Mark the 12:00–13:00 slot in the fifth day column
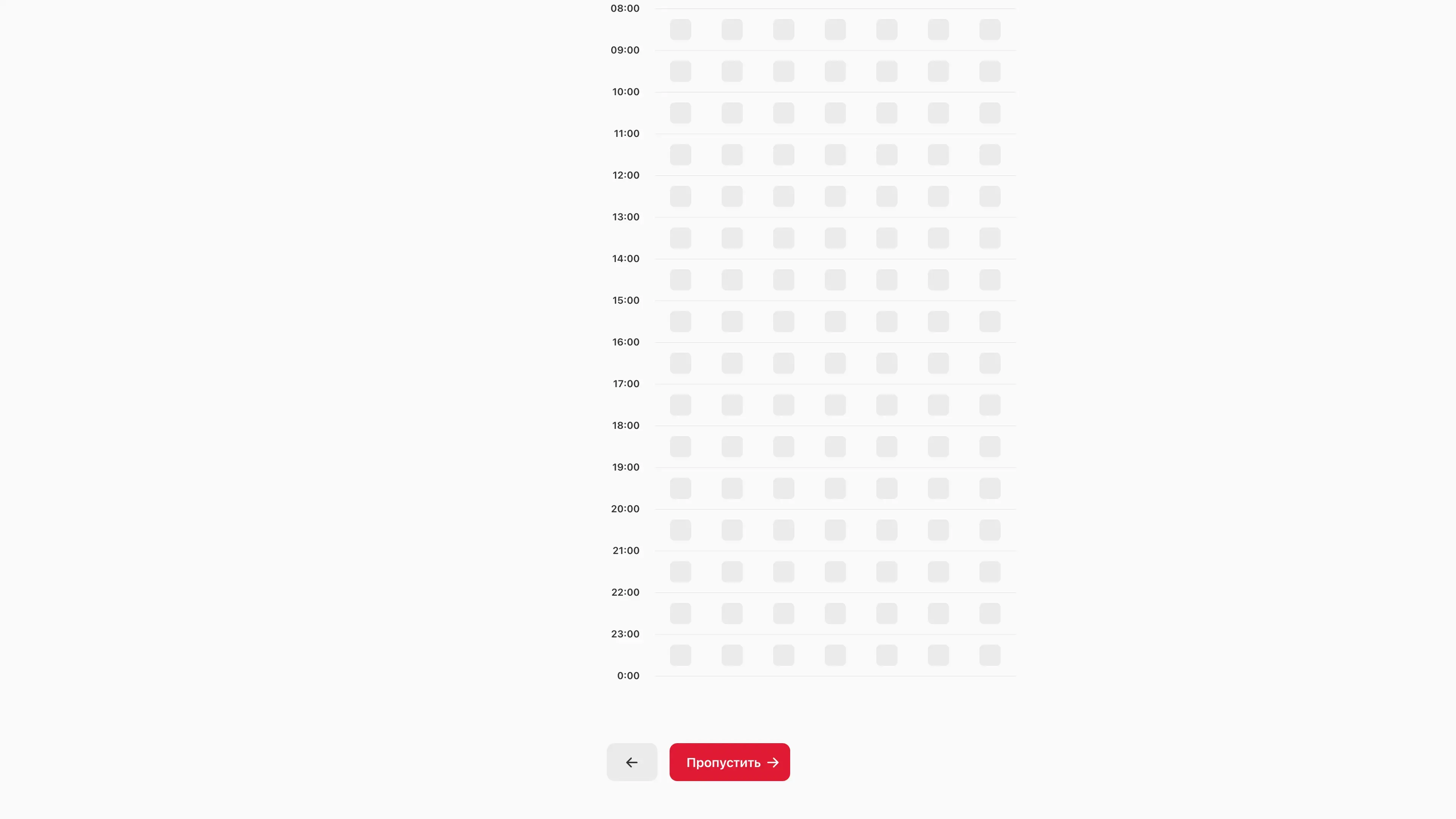 (887, 197)
